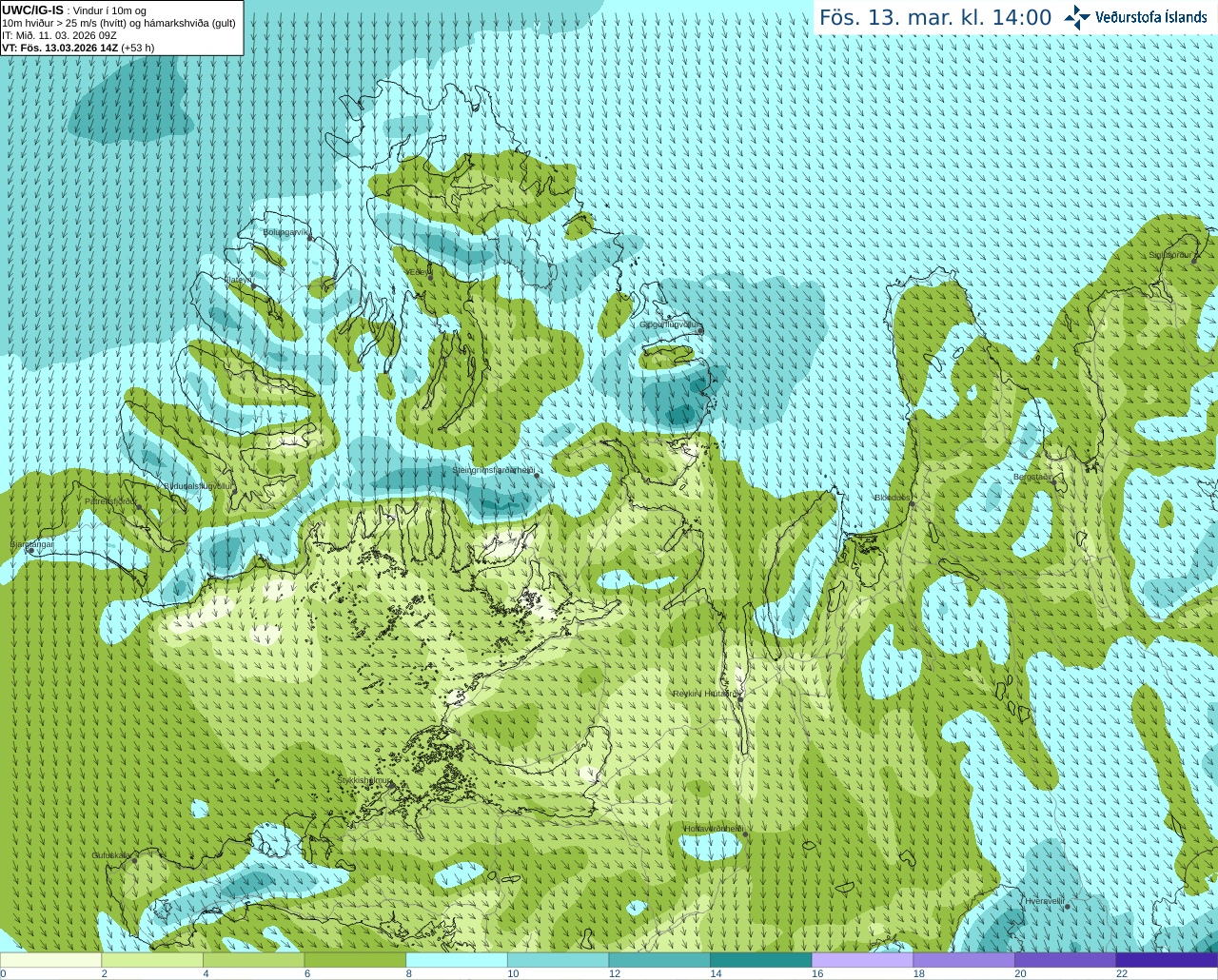Image resolution: width=1218 pixels, height=980 pixels.
Task: Click the legend value 16
Action: point(817,974)
